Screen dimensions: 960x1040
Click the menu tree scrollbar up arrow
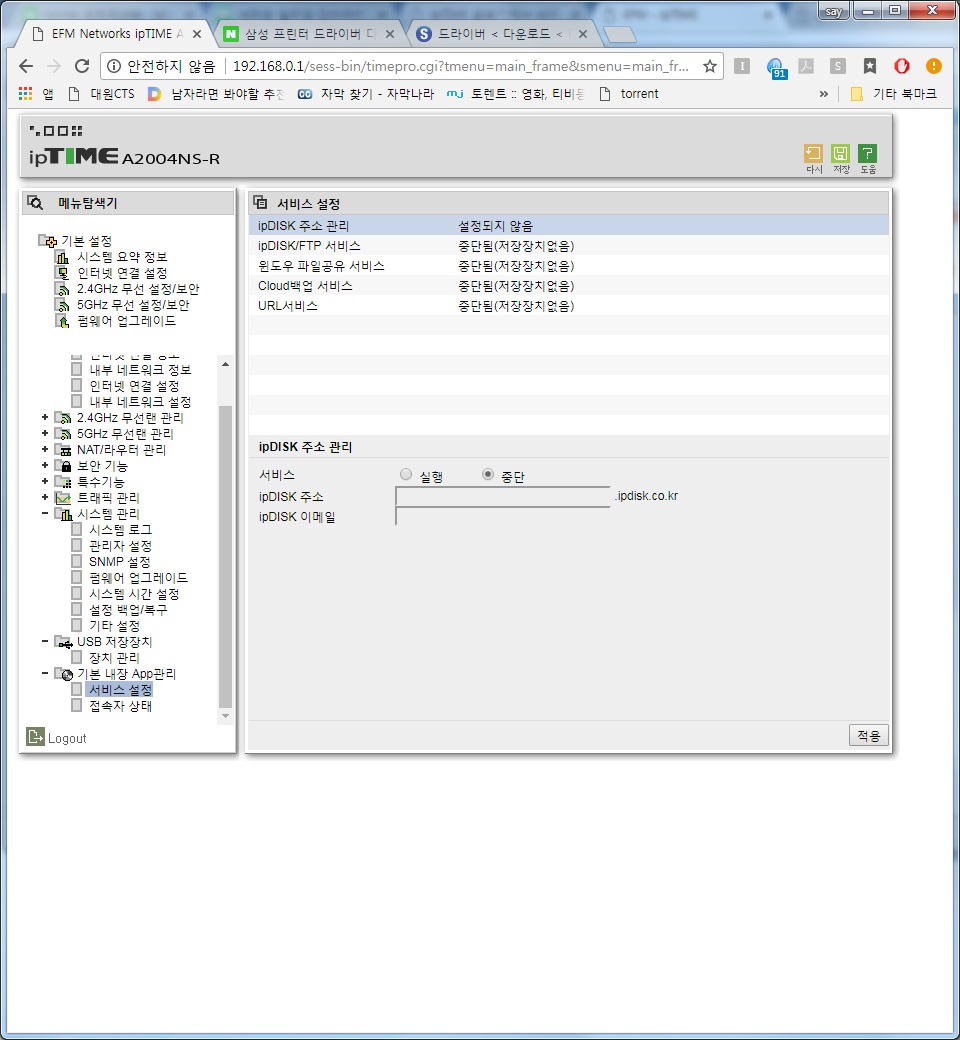coord(226,364)
